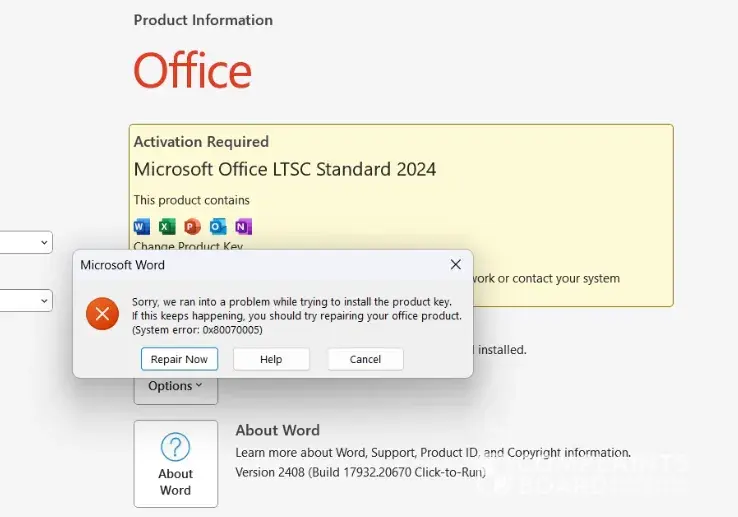Click the PowerPoint app icon
The width and height of the screenshot is (738, 517).
(192, 226)
